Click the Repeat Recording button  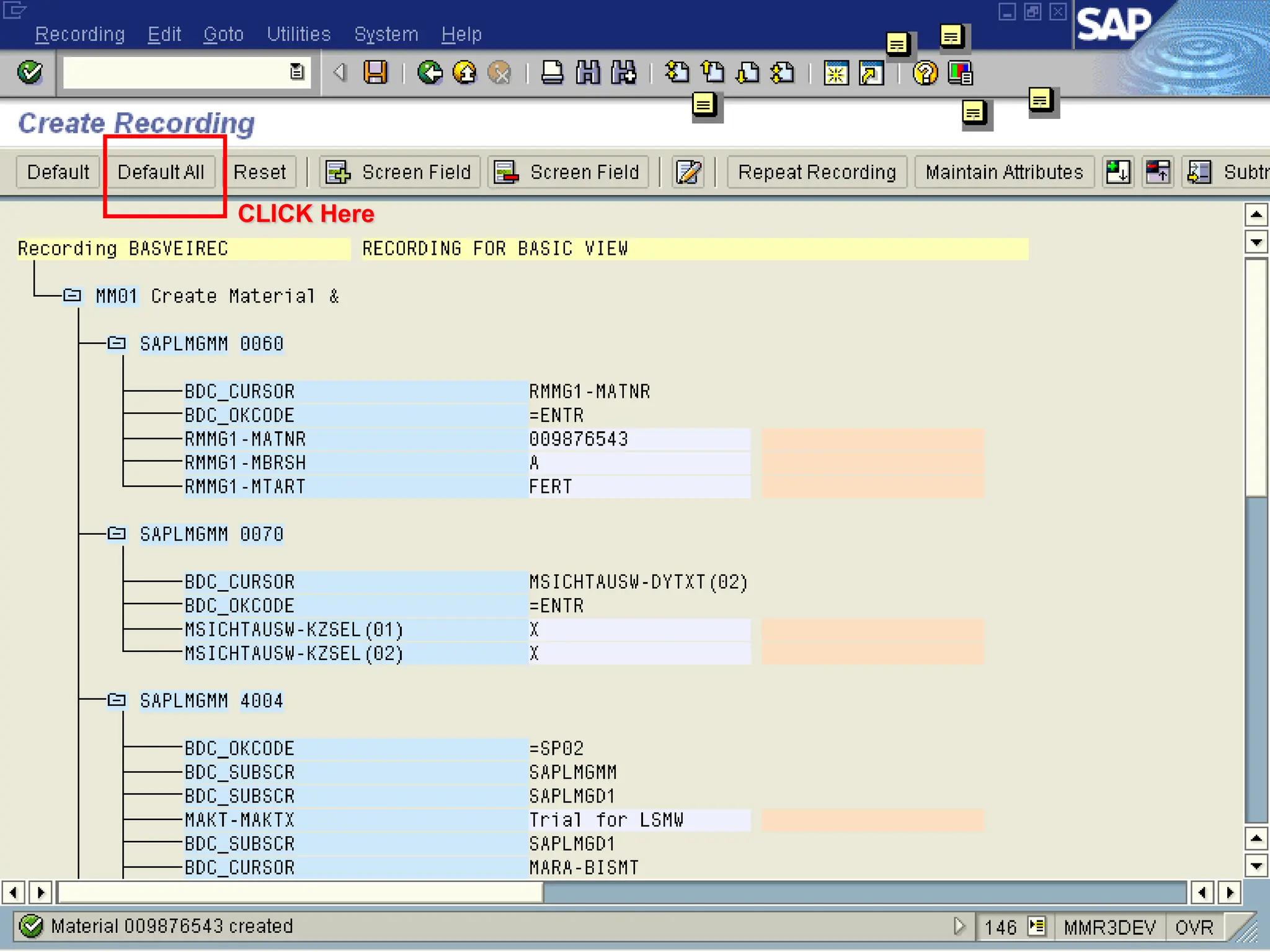coord(817,172)
